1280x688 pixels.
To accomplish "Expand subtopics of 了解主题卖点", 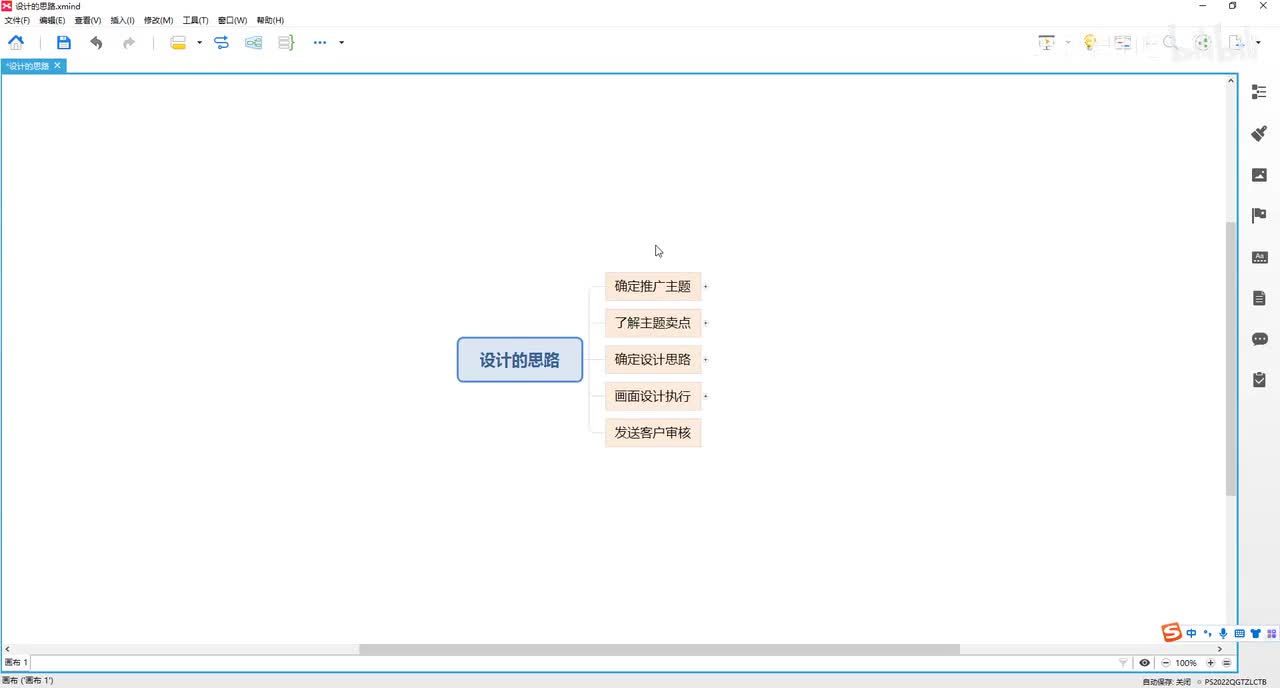I will pyautogui.click(x=706, y=323).
